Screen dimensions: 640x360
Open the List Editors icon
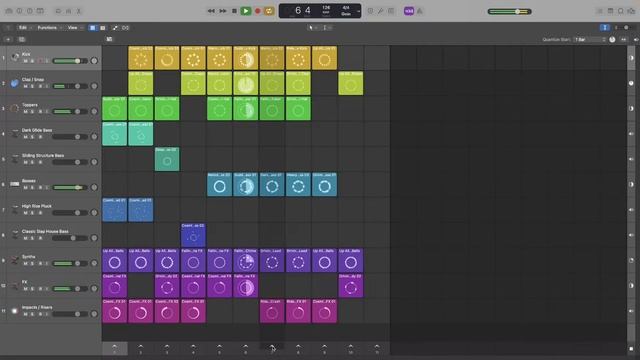[600, 11]
